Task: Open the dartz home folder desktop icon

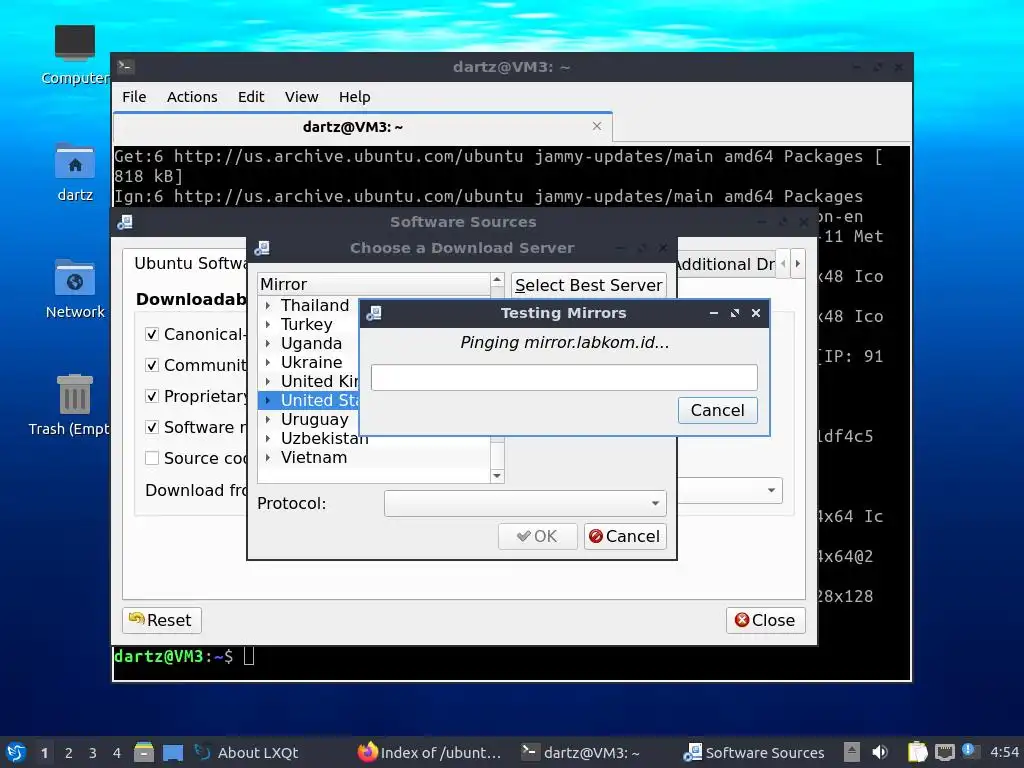Action: (74, 172)
